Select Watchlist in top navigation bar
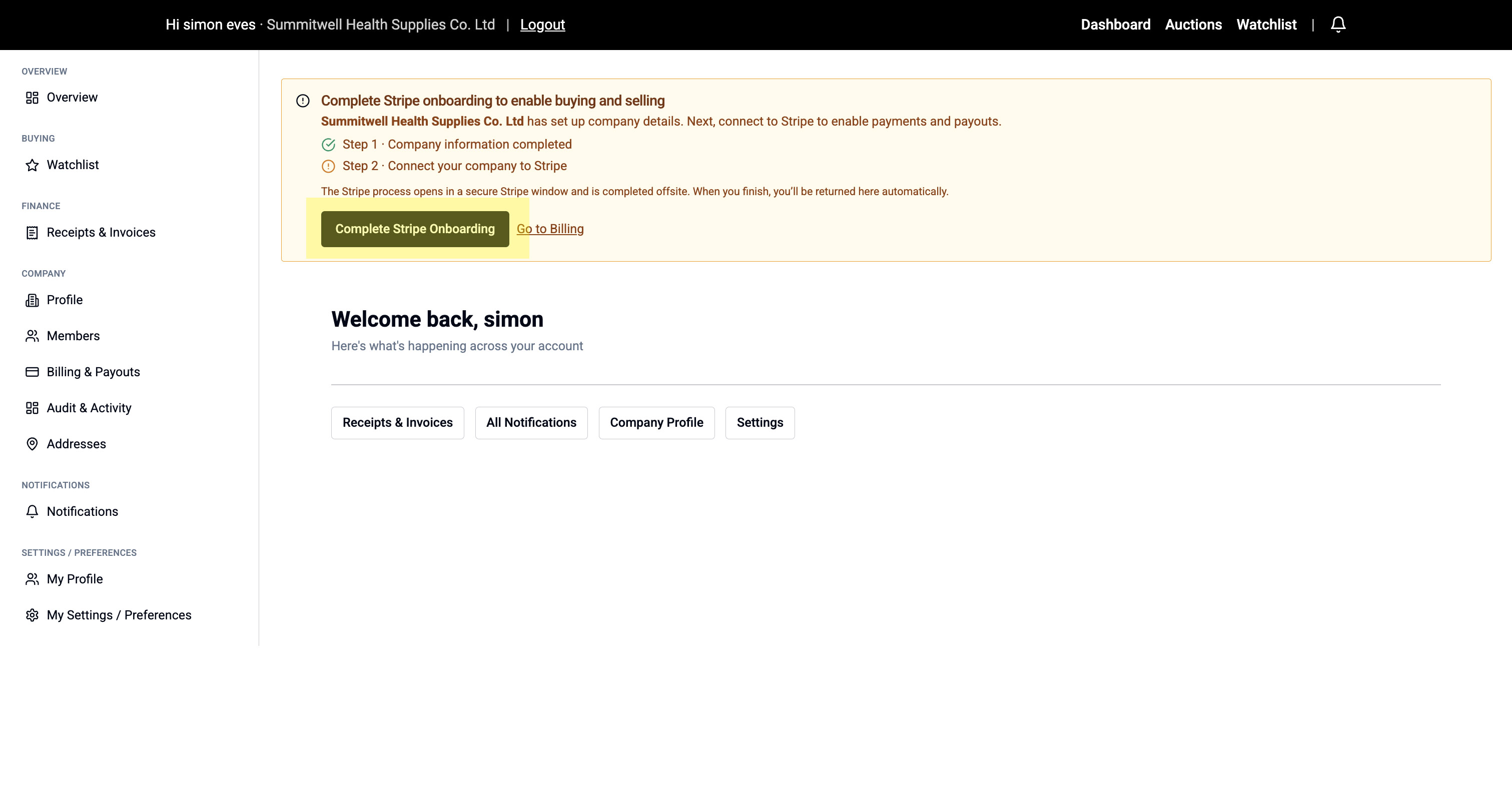Viewport: 1512px width, 789px height. [x=1266, y=25]
